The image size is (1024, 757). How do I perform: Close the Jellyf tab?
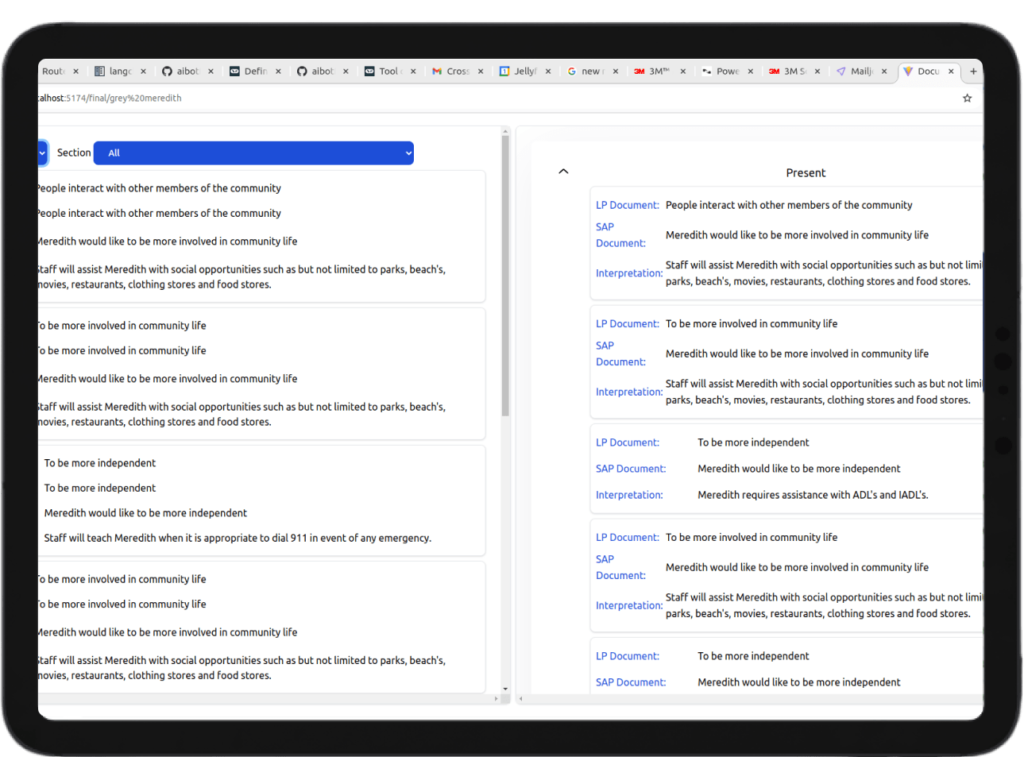pyautogui.click(x=548, y=71)
